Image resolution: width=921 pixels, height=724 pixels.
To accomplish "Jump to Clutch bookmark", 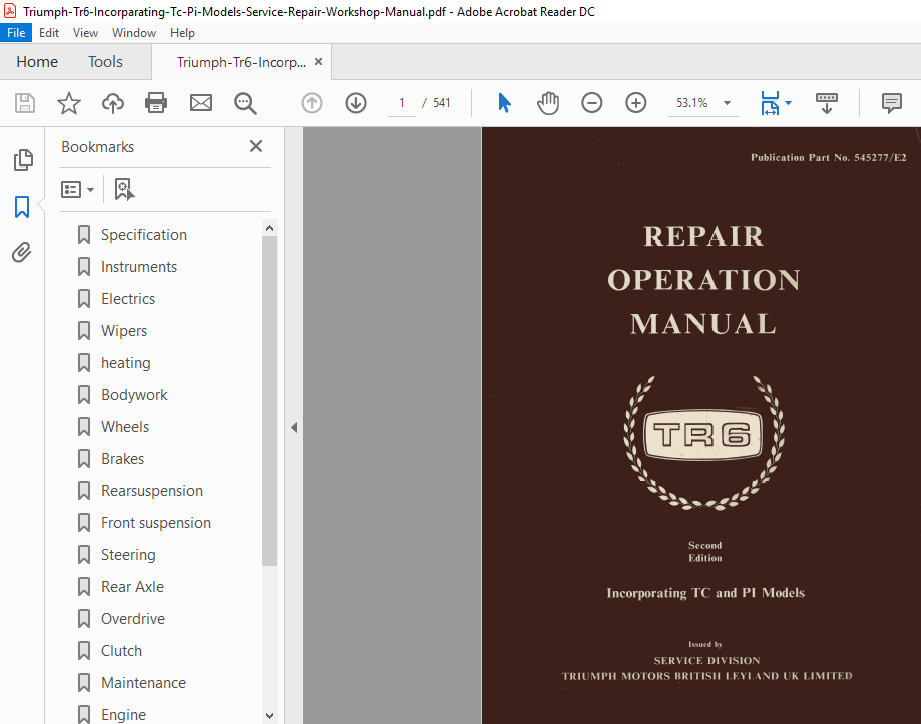I will point(121,651).
